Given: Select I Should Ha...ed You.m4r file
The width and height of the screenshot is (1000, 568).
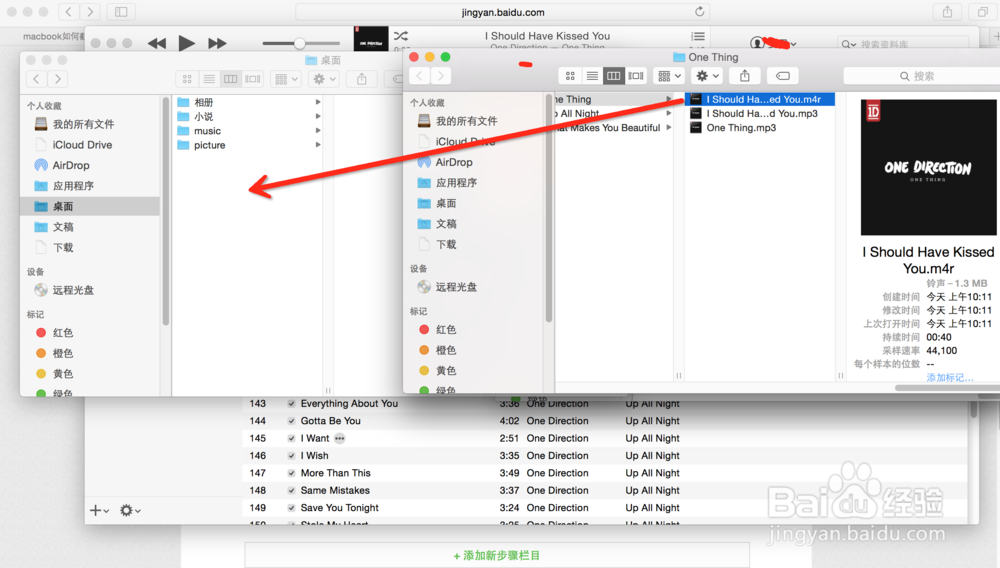Looking at the screenshot, I should point(759,99).
